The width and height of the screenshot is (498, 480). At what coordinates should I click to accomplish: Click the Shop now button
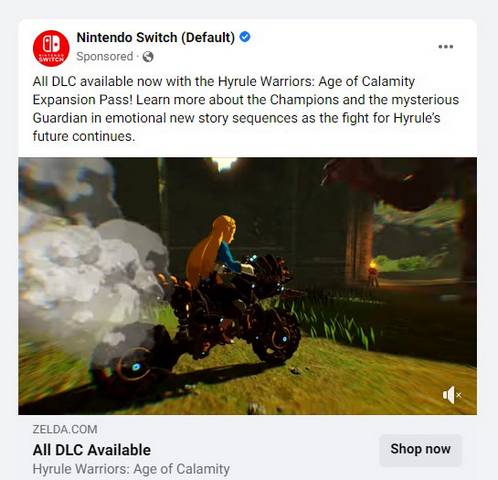pos(420,449)
